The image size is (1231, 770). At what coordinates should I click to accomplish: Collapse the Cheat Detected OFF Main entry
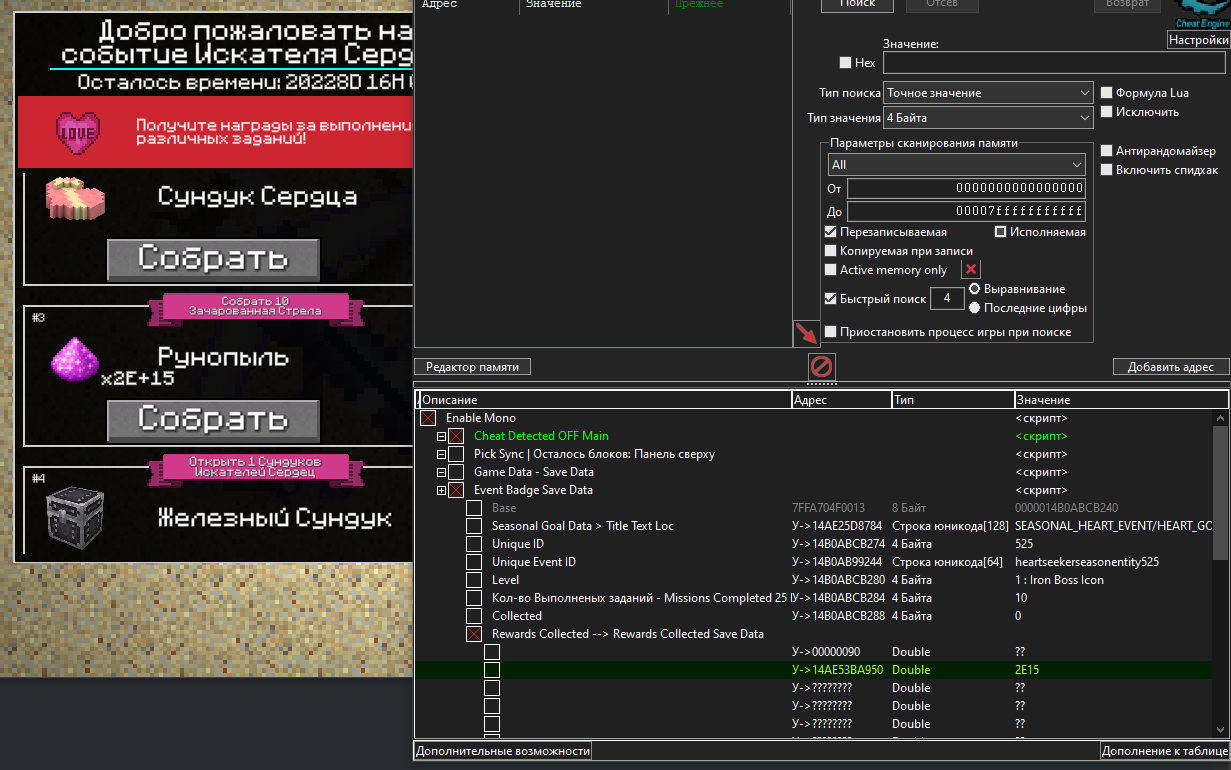(x=441, y=436)
